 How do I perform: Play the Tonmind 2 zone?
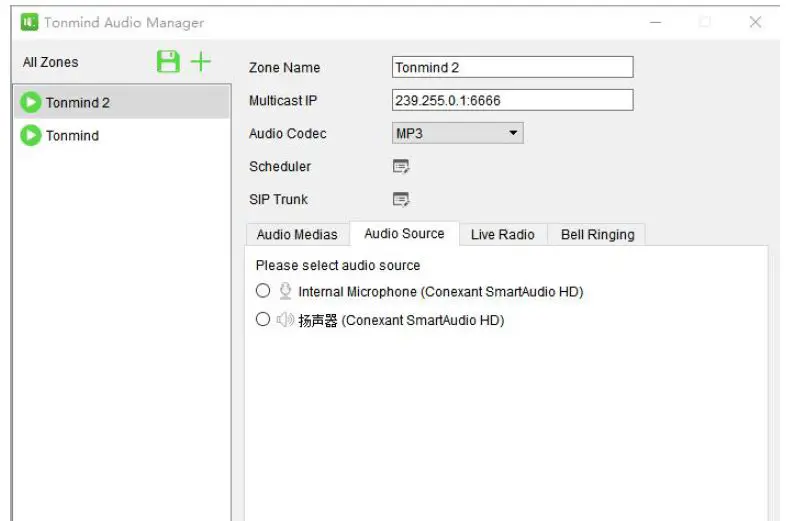coord(31,102)
